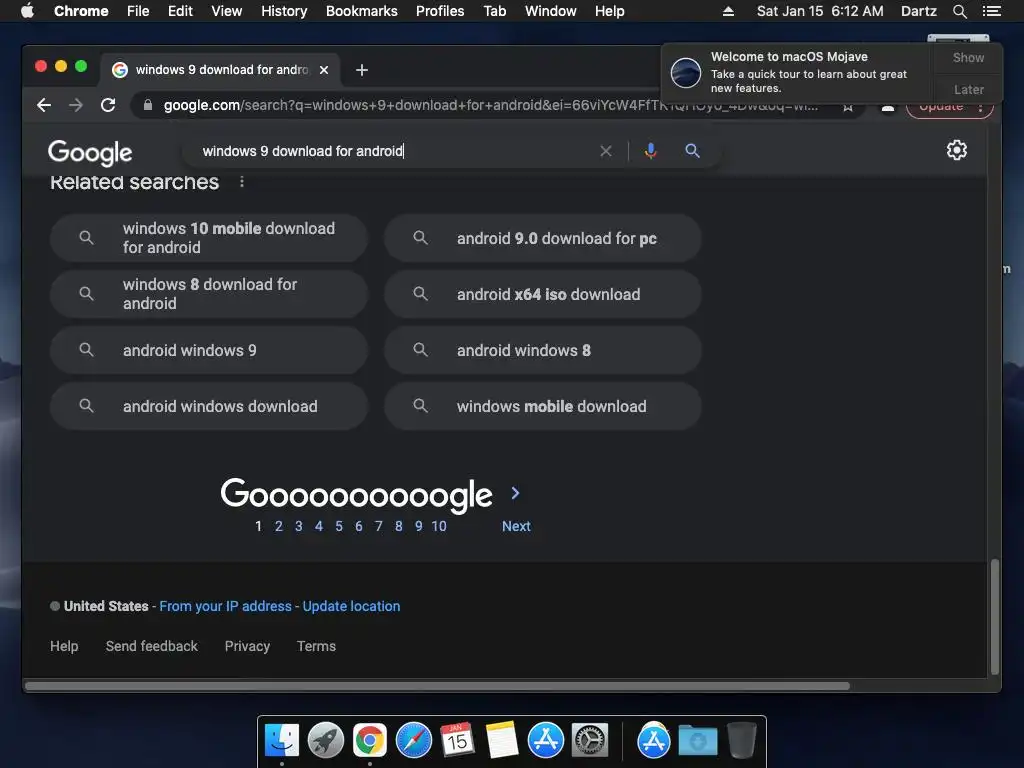1024x768 pixels.
Task: Select 'windows mobile download' related search
Action: tap(543, 406)
